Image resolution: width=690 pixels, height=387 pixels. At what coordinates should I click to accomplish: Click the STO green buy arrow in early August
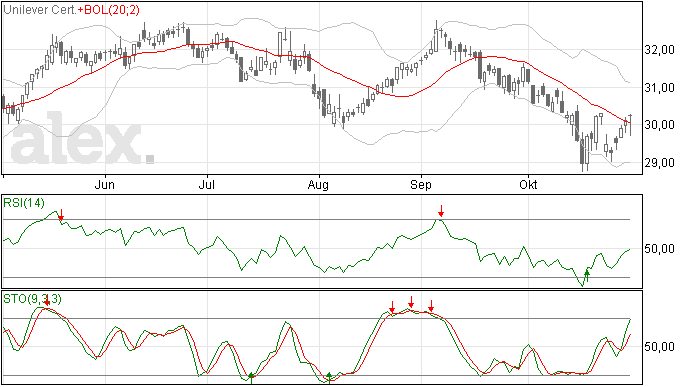coord(329,378)
